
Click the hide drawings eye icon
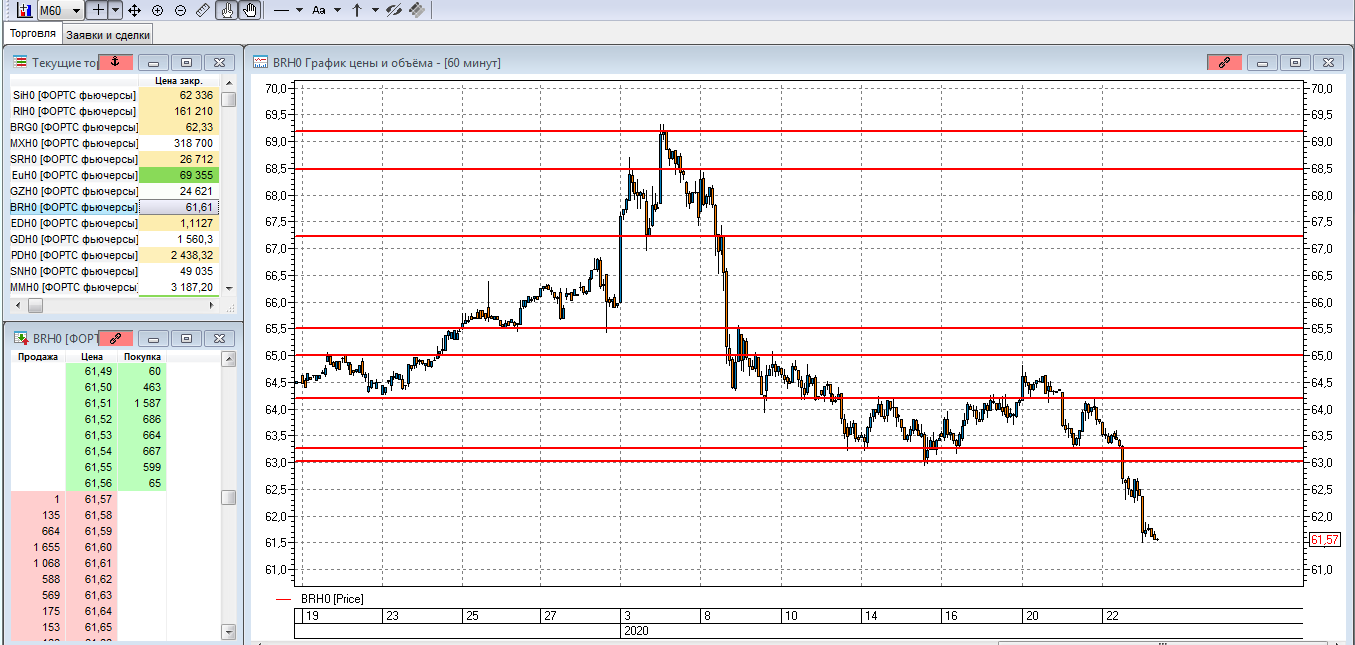[x=394, y=10]
